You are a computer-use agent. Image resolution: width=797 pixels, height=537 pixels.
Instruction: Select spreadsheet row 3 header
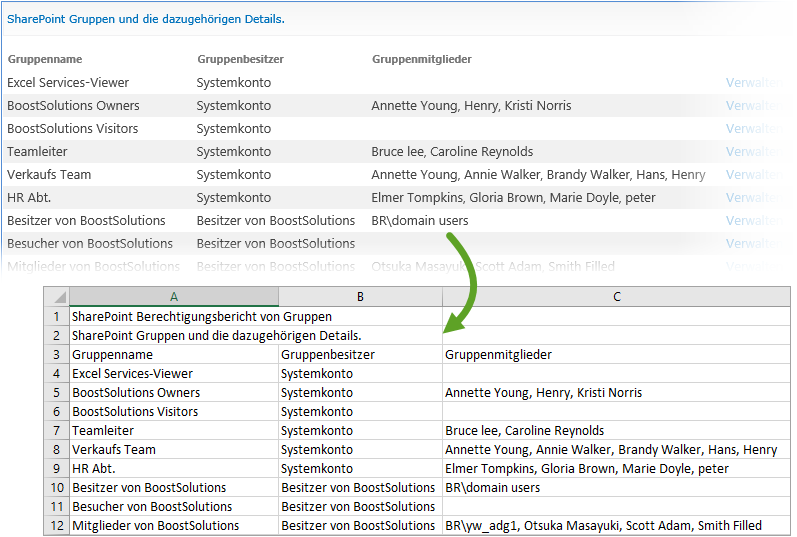pyautogui.click(x=56, y=354)
